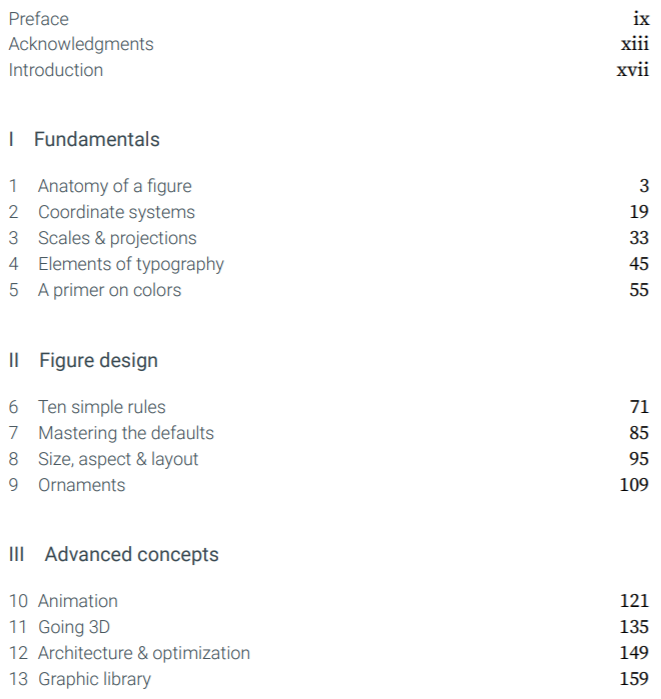Open chapter 8 Size, aspect & layout
The image size is (661, 699).
pos(118,459)
